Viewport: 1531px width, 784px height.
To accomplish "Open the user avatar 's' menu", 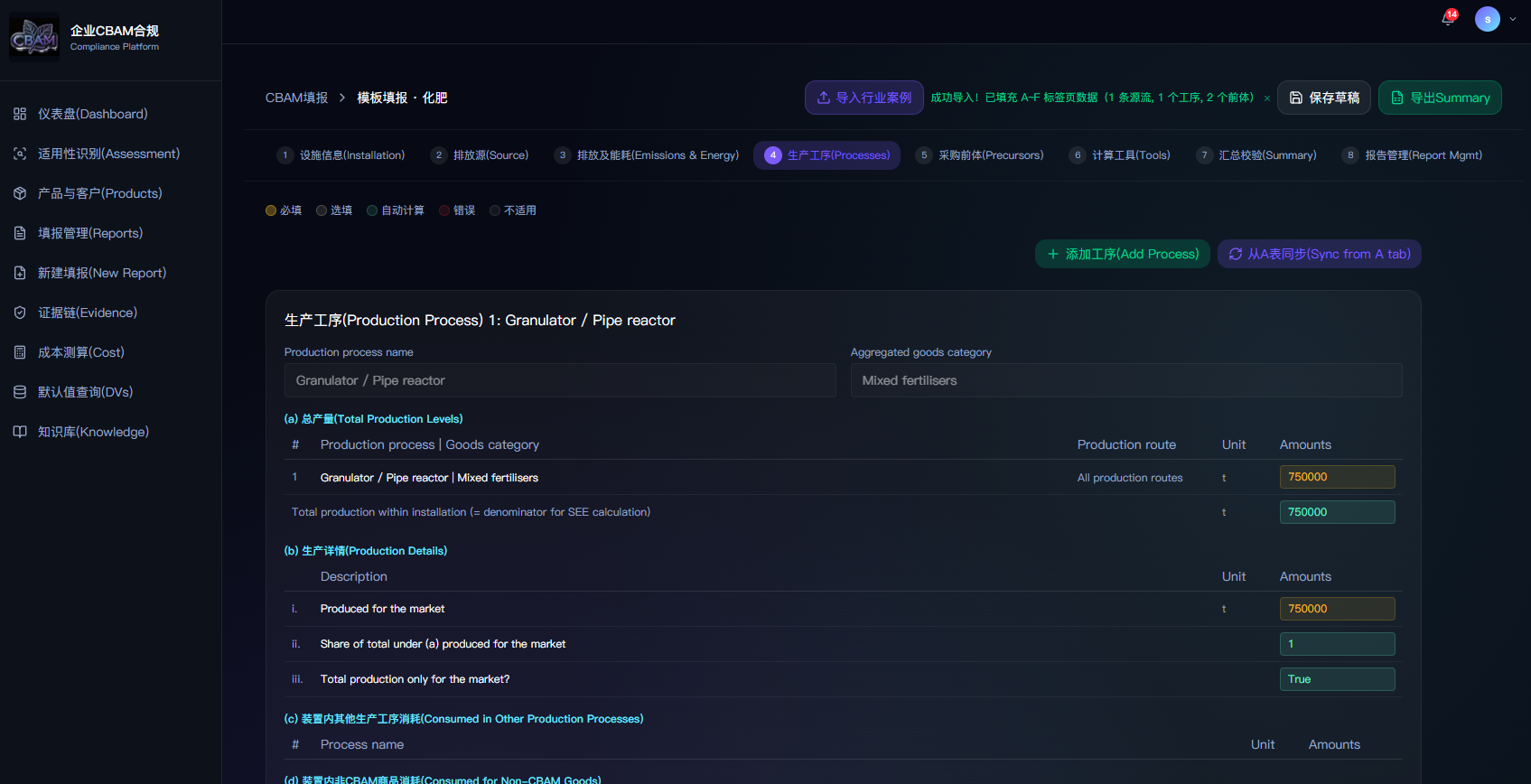I will click(1488, 19).
